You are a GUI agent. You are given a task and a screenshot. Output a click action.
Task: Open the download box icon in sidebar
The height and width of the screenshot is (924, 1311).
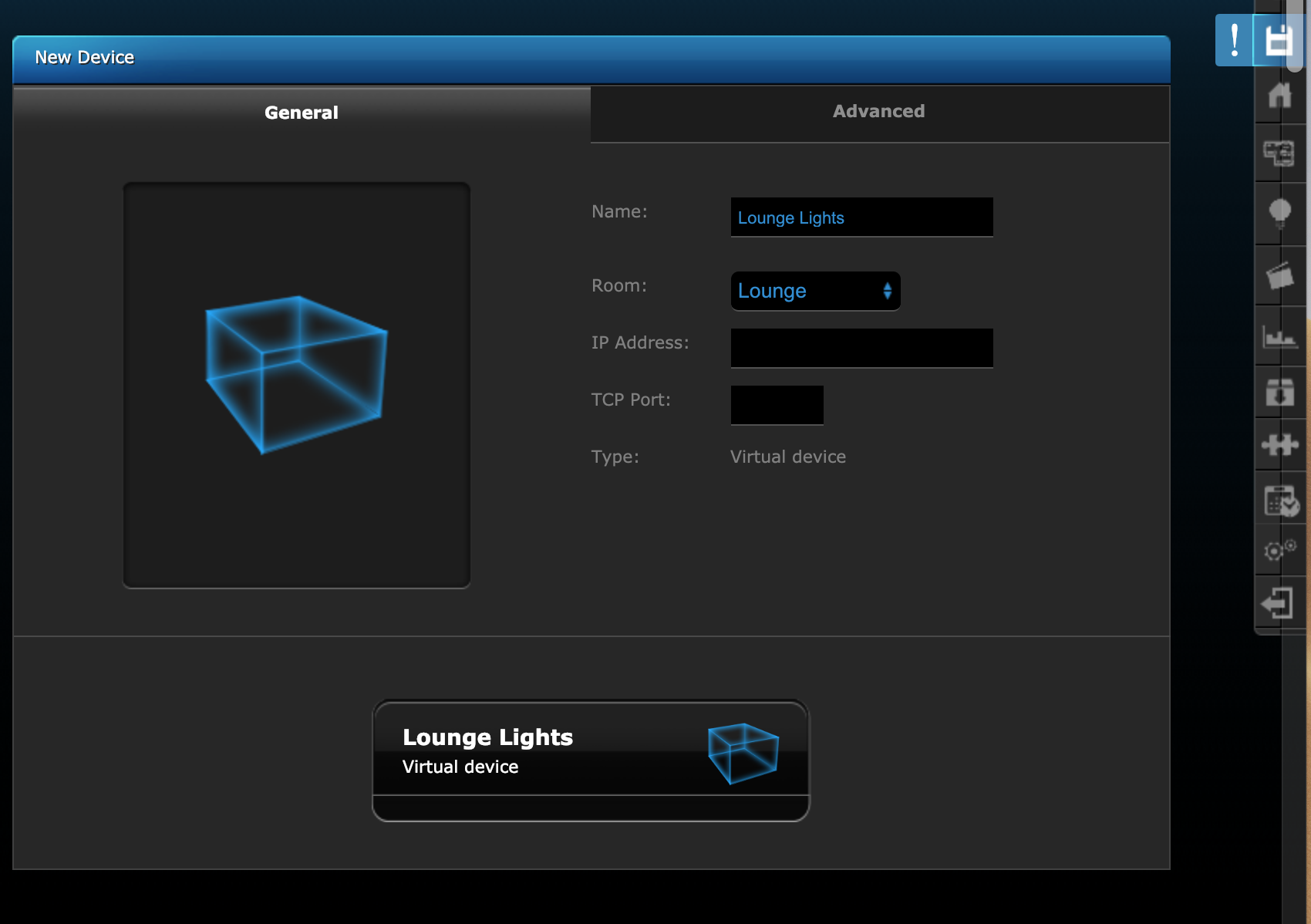tap(1279, 392)
